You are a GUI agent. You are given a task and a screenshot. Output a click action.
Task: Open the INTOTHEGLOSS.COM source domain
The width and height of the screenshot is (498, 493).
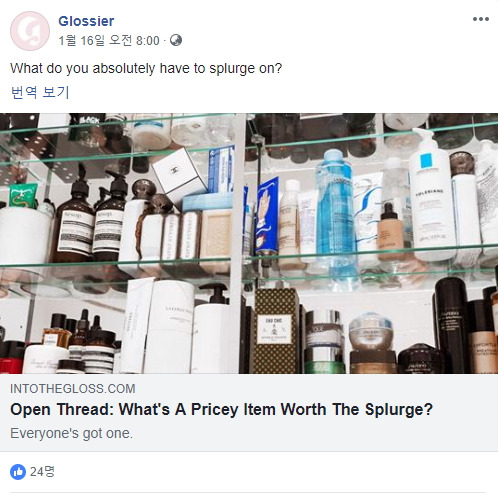pos(73,389)
